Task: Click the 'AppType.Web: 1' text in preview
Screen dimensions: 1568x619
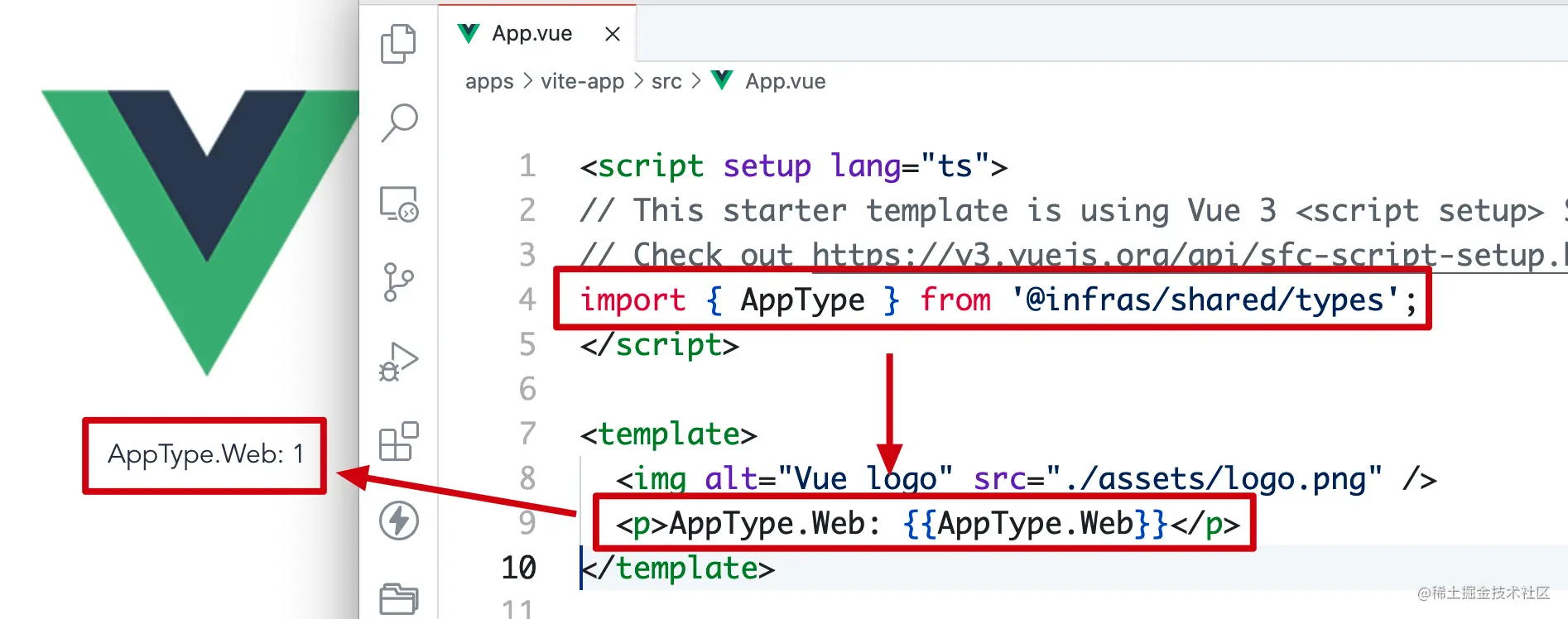Action: [205, 454]
